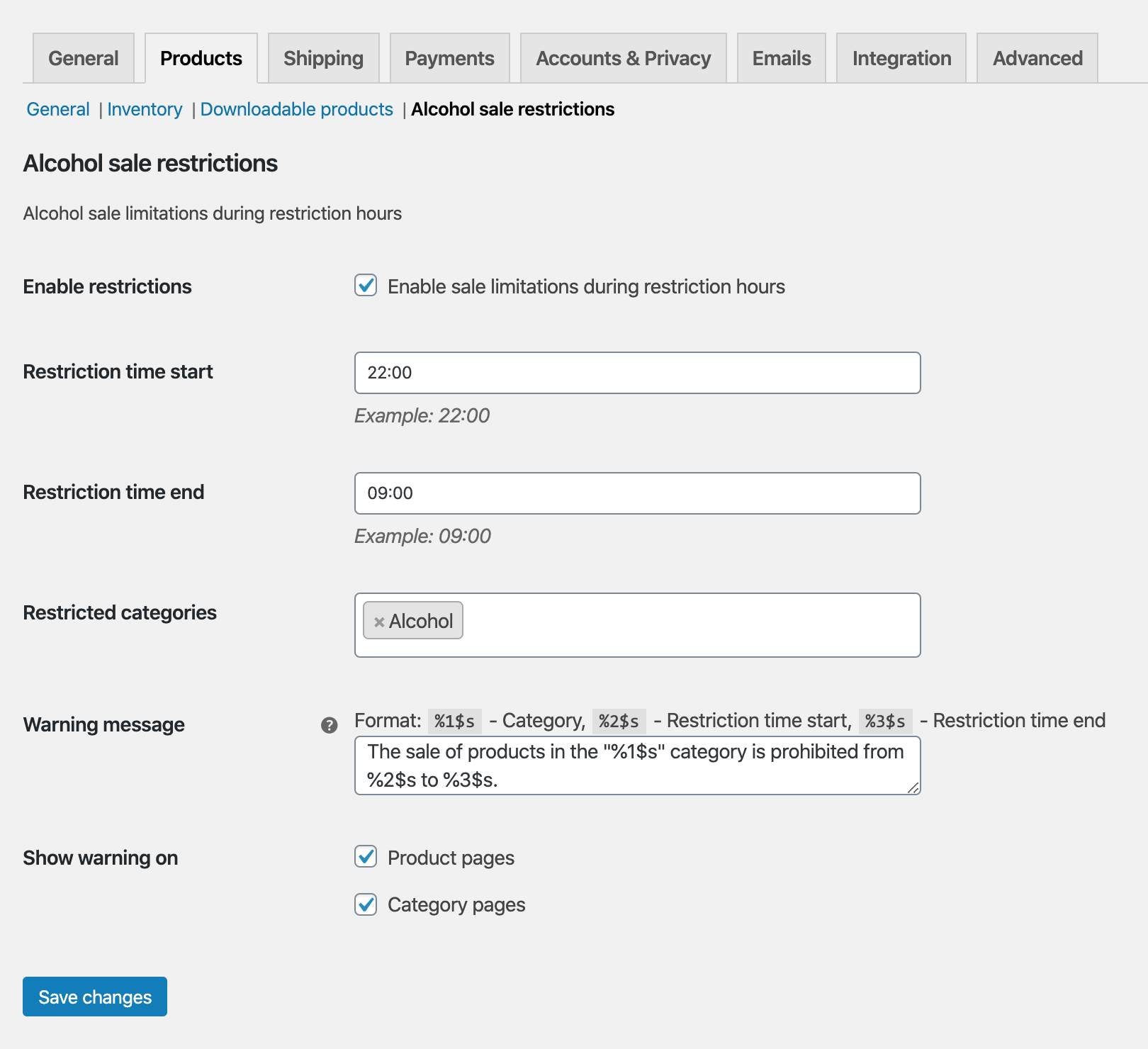Toggle the Product pages checkbox
The image size is (1148, 1049).
(366, 857)
